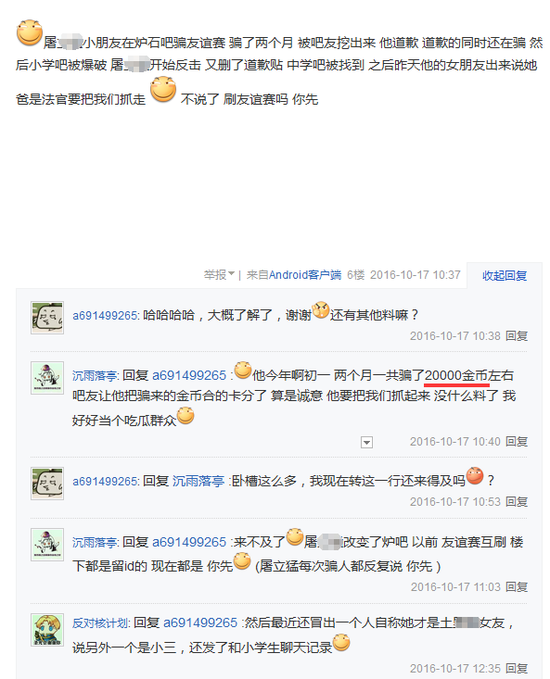Click 沉雨落亭 avatar in 10:40 reply
Viewport: 550px width, 679px height.
(47, 378)
